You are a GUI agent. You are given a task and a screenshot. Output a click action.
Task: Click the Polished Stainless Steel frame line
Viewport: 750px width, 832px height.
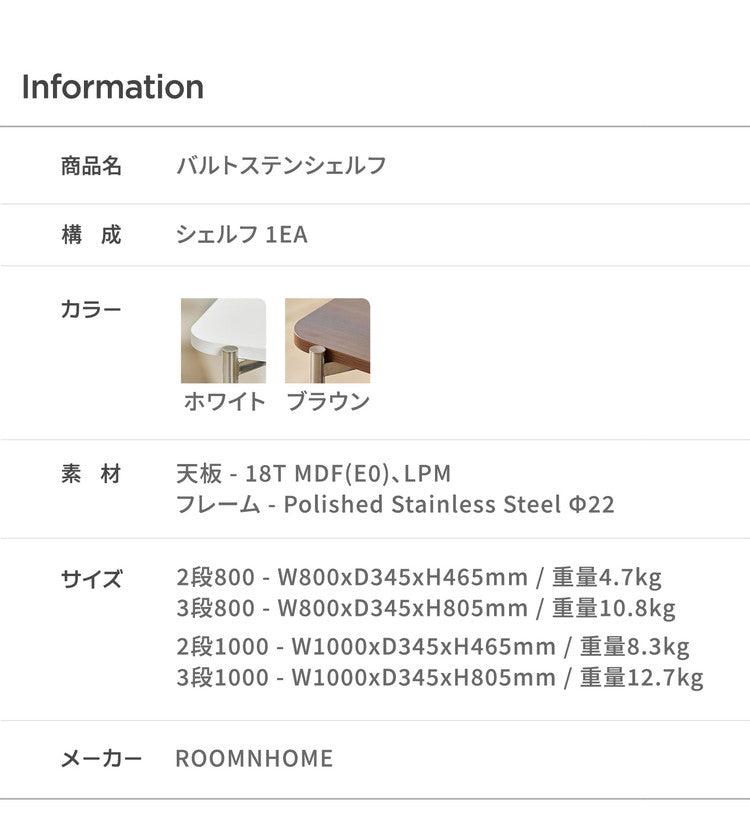coord(394,504)
